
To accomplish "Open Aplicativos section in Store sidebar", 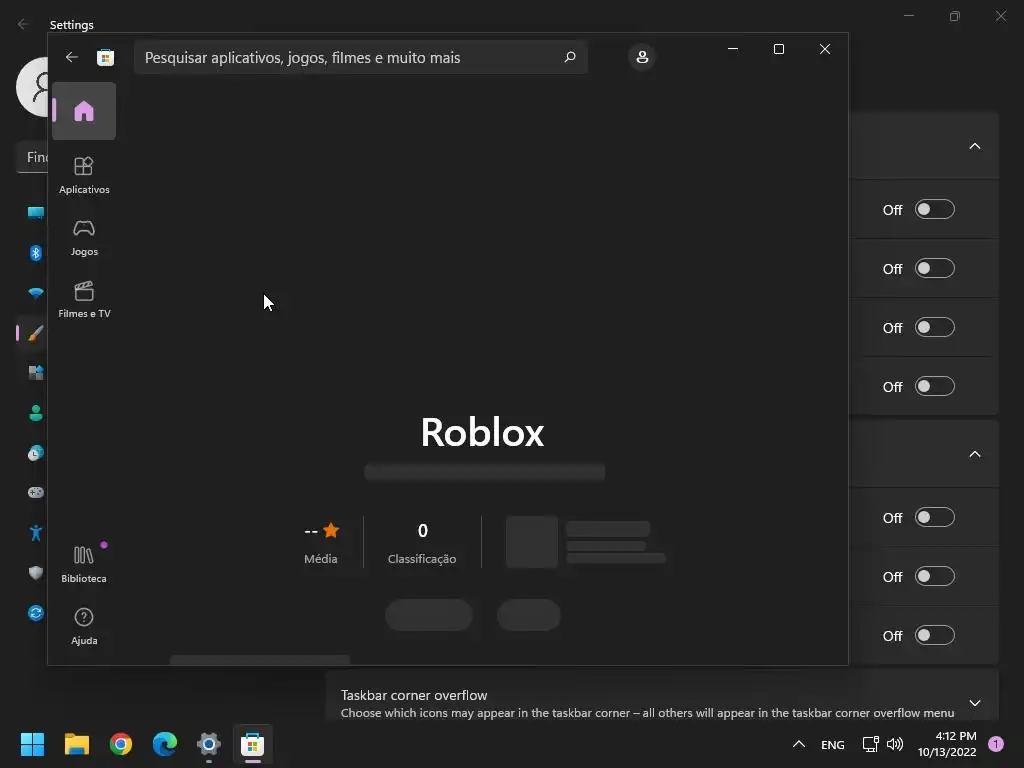I will [x=84, y=175].
